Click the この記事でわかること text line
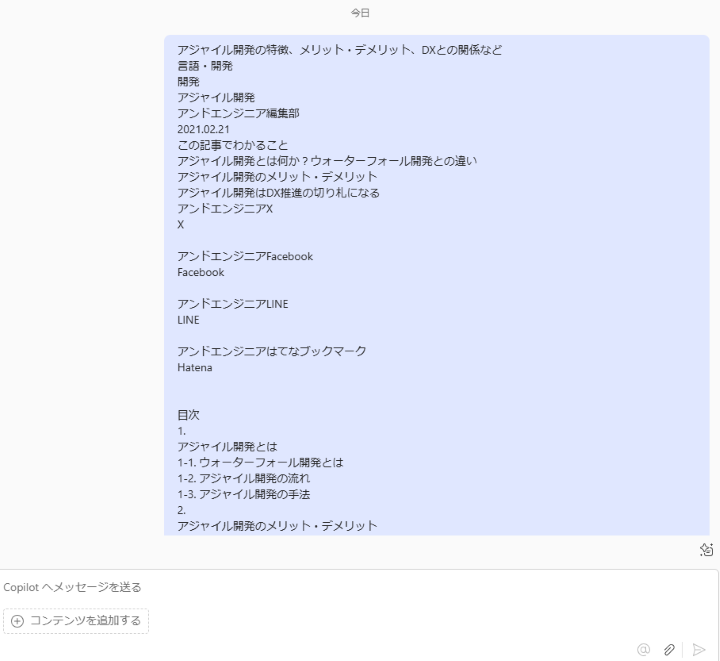This screenshot has width=720, height=661. coord(233,146)
